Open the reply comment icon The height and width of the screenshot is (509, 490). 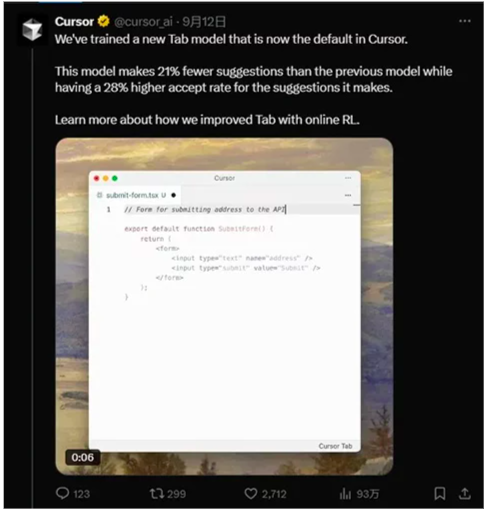point(62,493)
